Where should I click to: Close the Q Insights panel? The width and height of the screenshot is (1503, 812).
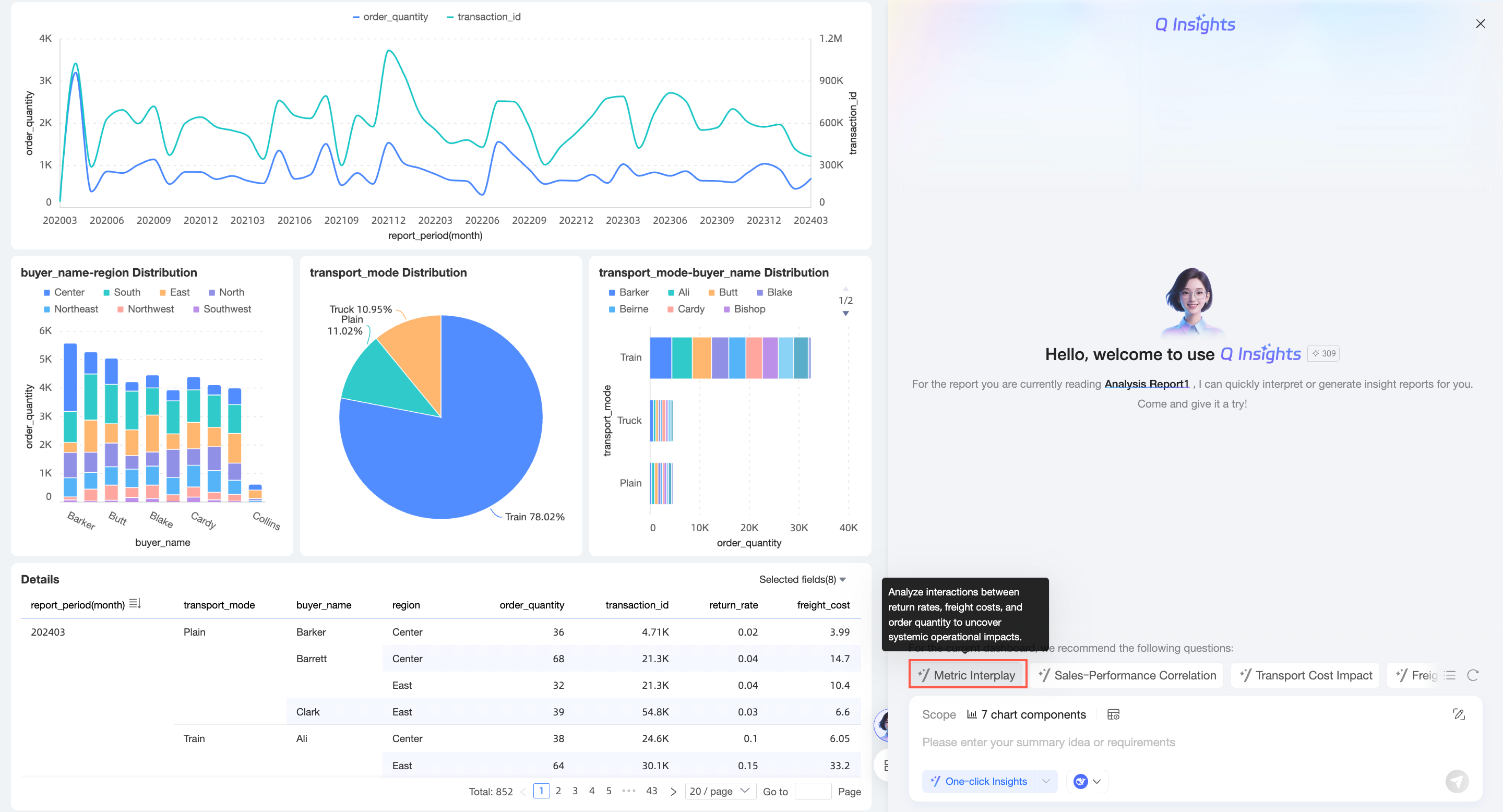click(1480, 24)
